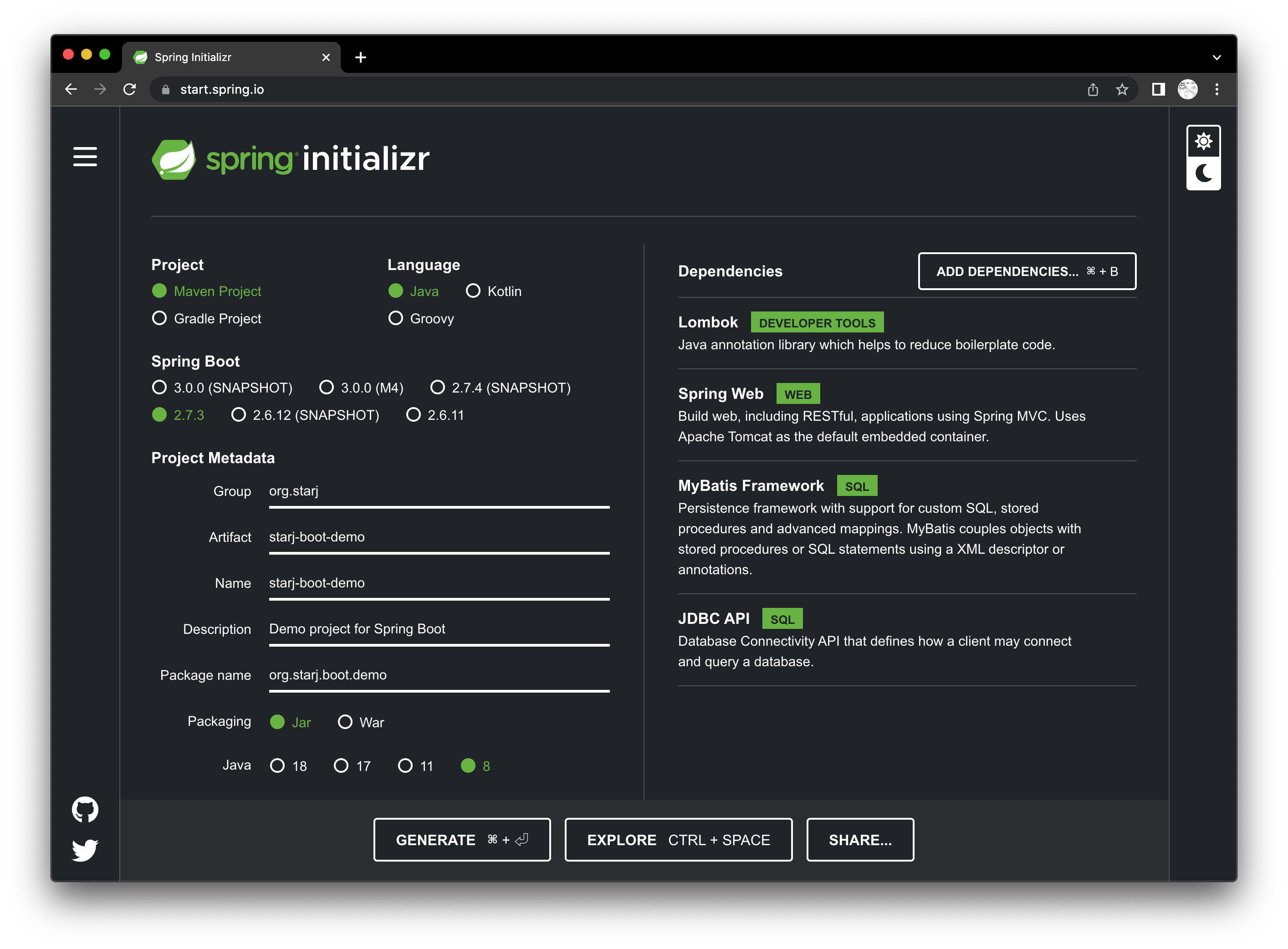Switch to dark theme moon icon
The height and width of the screenshot is (949, 1288).
point(1203,173)
